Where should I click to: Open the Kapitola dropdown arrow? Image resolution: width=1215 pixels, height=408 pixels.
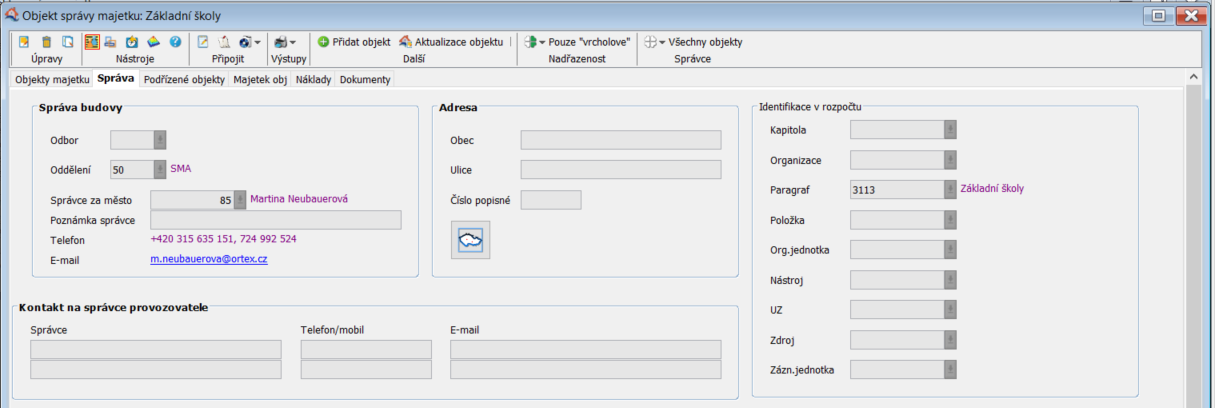(x=950, y=129)
